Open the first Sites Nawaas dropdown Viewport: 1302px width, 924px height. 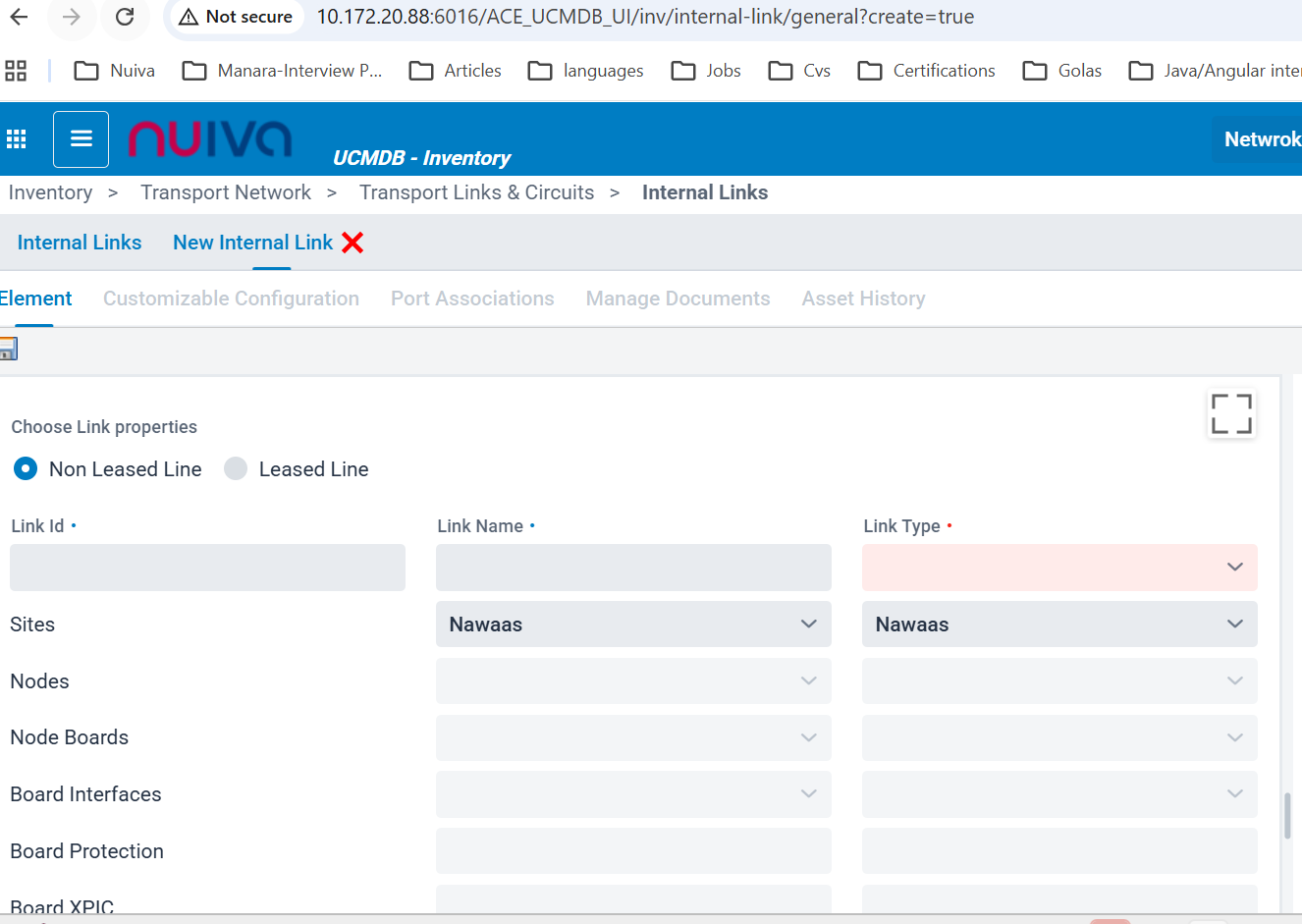tap(633, 625)
